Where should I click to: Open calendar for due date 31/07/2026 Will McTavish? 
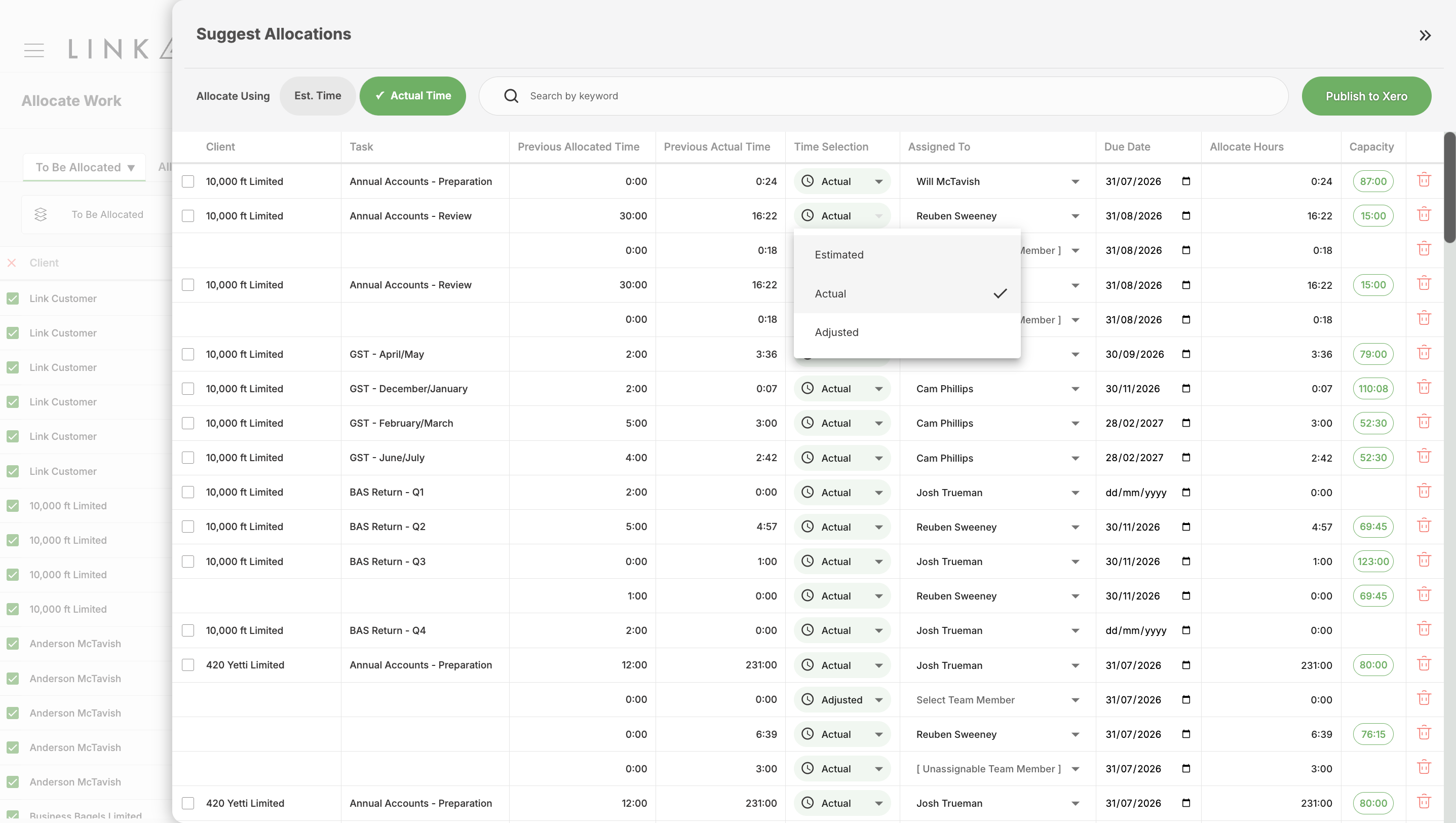[1186, 181]
